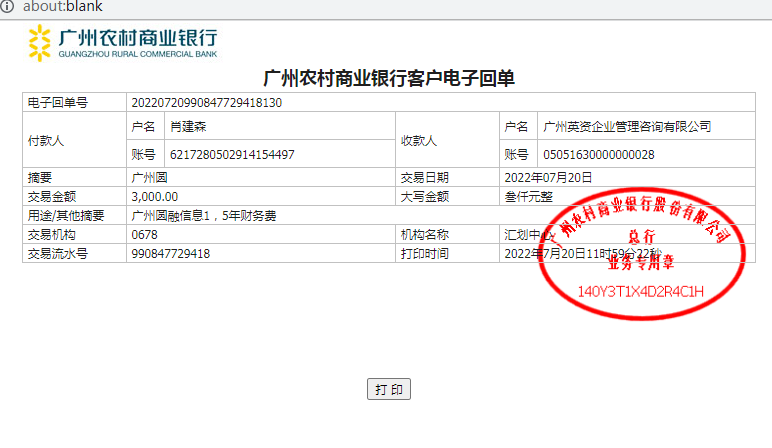Viewport: 772px width, 448px height.
Task: Click institution code 0678
Action: click(x=144, y=234)
